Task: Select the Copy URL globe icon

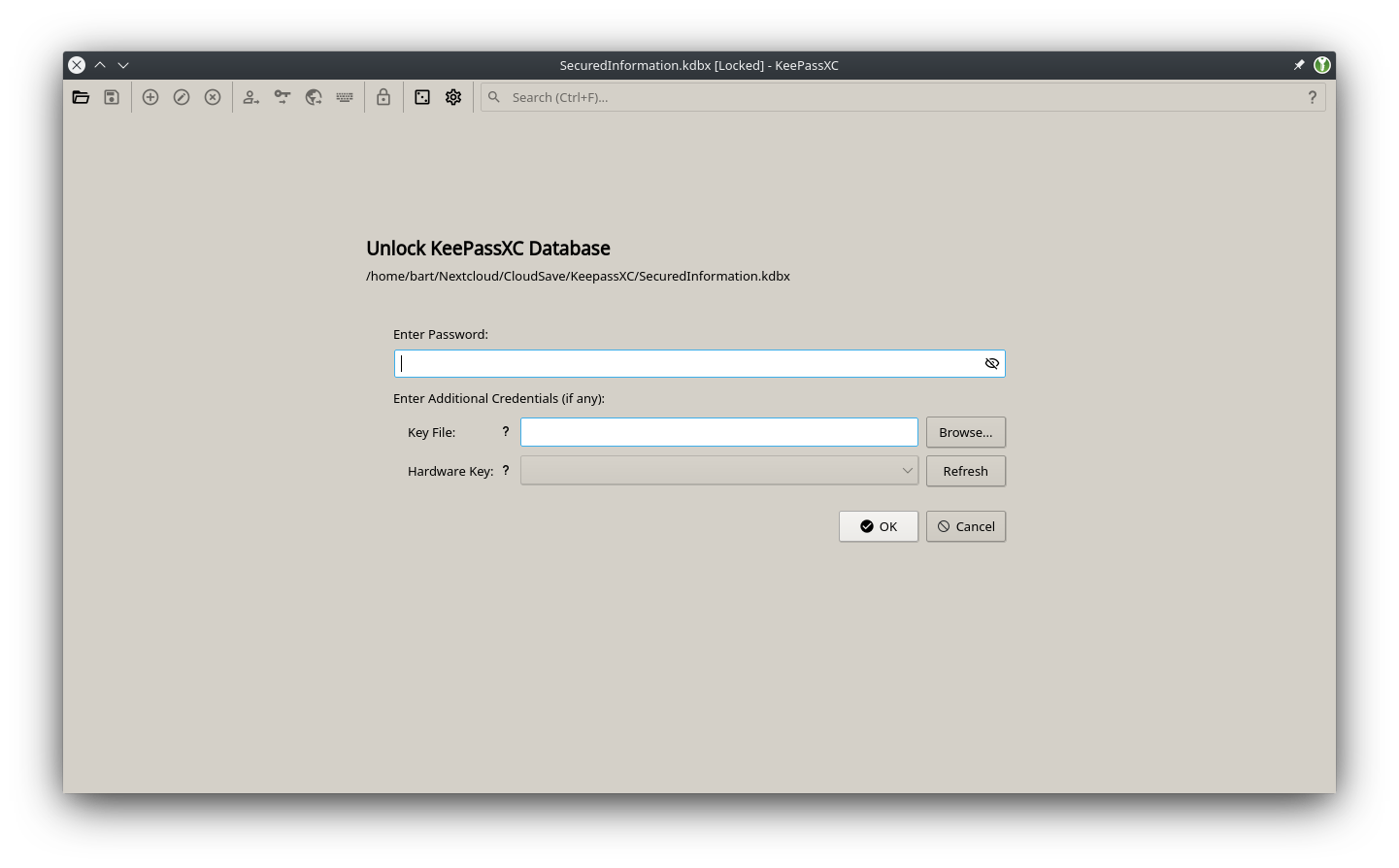Action: (314, 97)
